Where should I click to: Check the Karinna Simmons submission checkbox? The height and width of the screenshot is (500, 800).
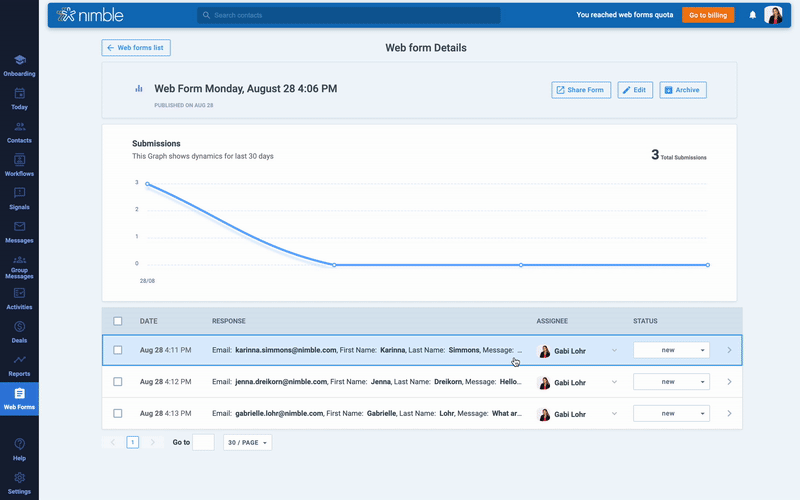118,350
